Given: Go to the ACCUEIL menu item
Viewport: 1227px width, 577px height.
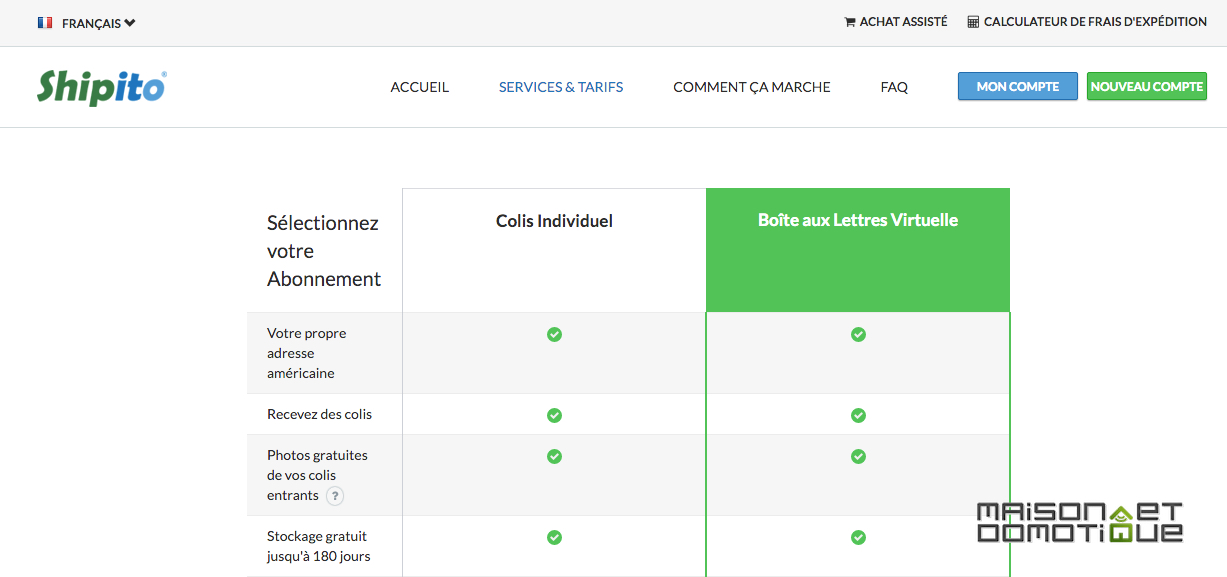Looking at the screenshot, I should [x=420, y=87].
